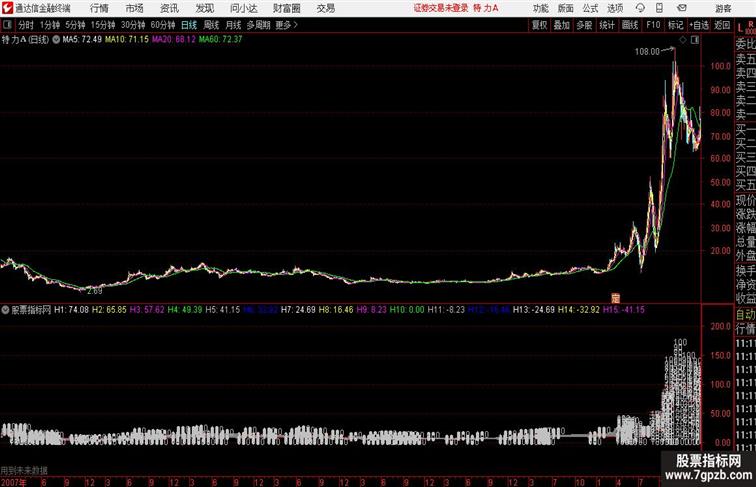Open the 资讯 menu

169,8
